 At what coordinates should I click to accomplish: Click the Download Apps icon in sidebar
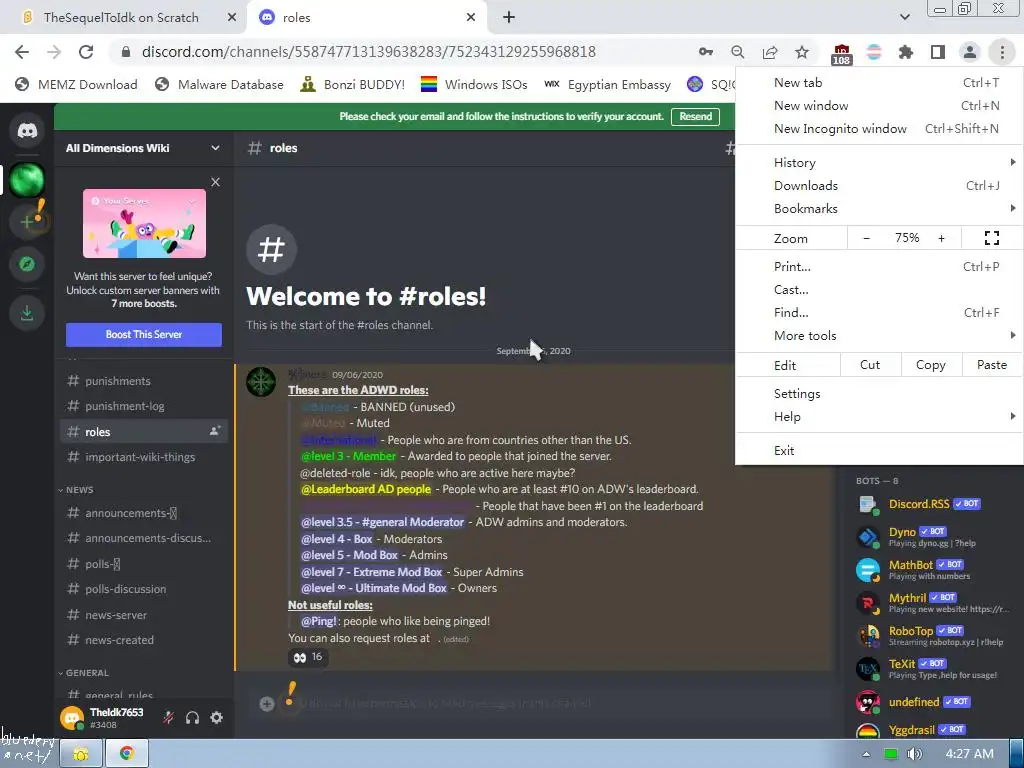pos(27,313)
